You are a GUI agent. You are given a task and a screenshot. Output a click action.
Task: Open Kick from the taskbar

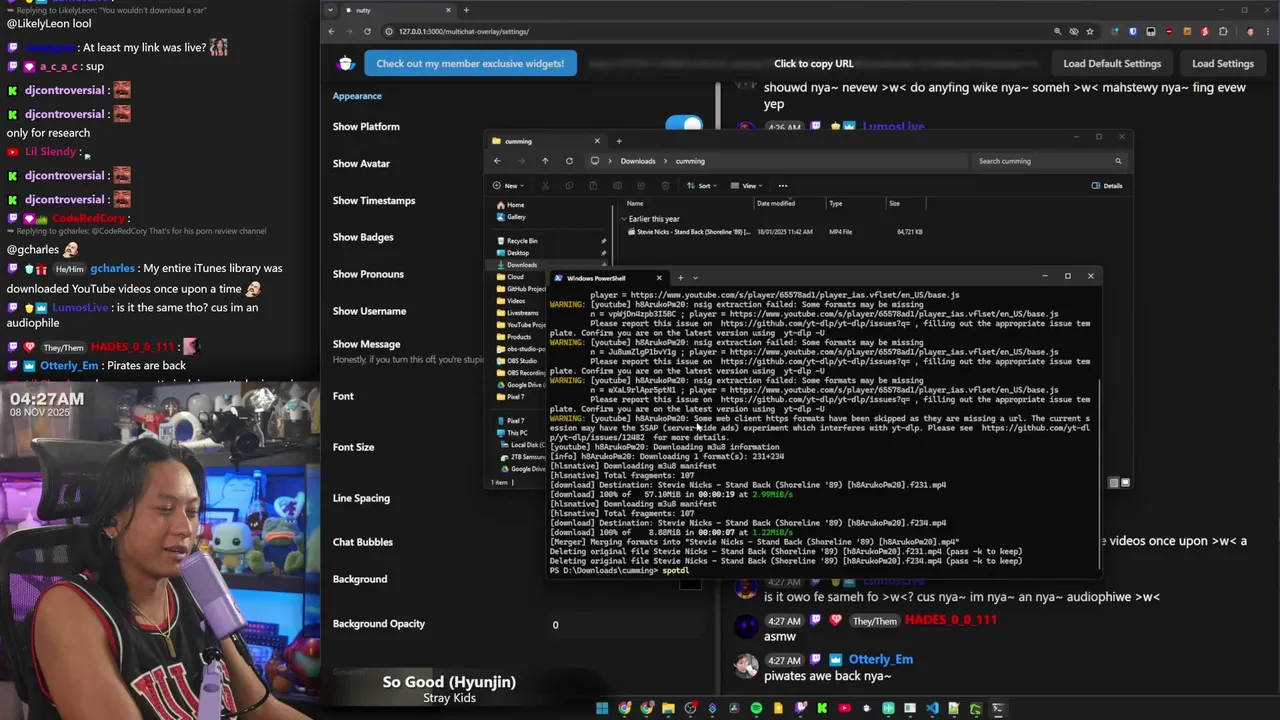(822, 708)
